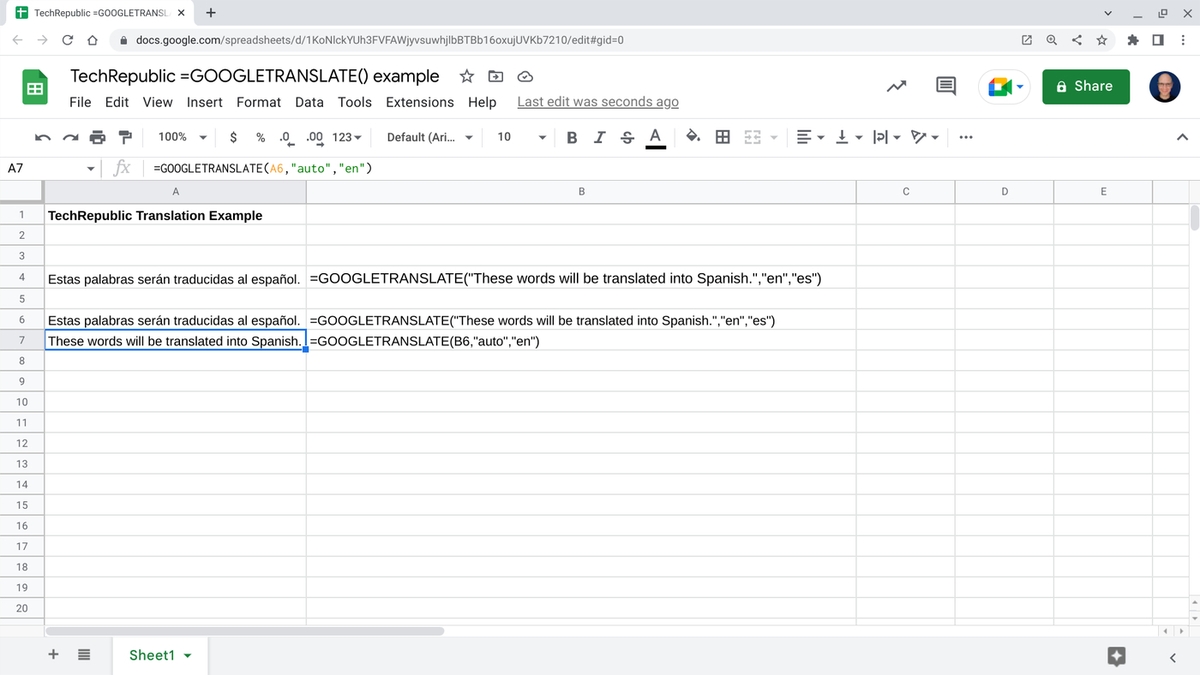Viewport: 1200px width, 675px height.
Task: Toggle bold formatting
Action: 572,136
